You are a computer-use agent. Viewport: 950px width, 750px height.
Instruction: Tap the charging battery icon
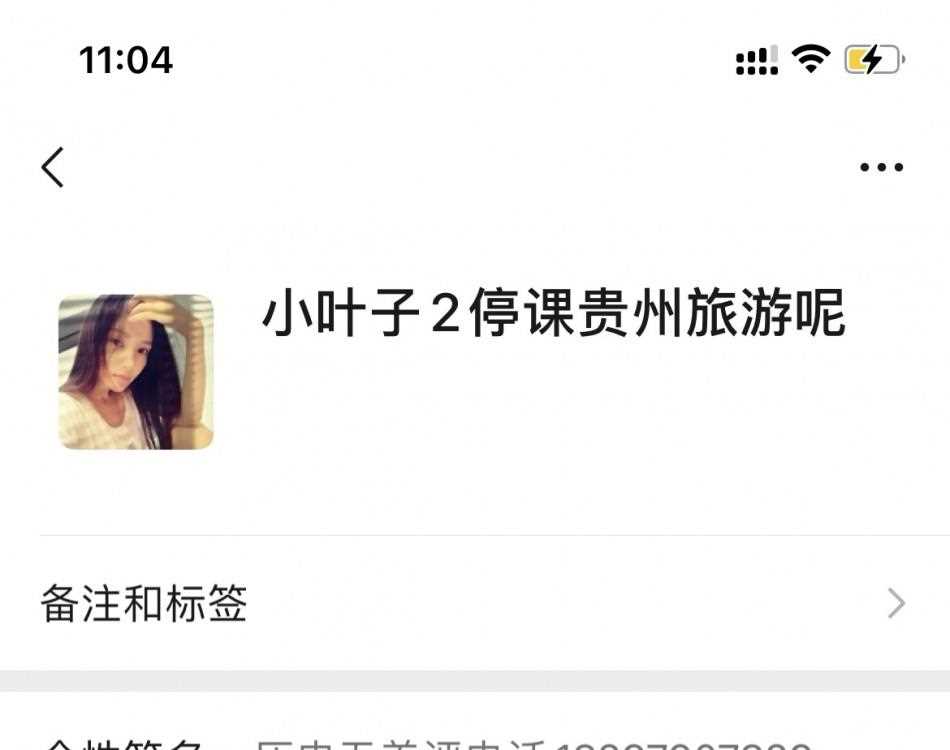point(875,59)
